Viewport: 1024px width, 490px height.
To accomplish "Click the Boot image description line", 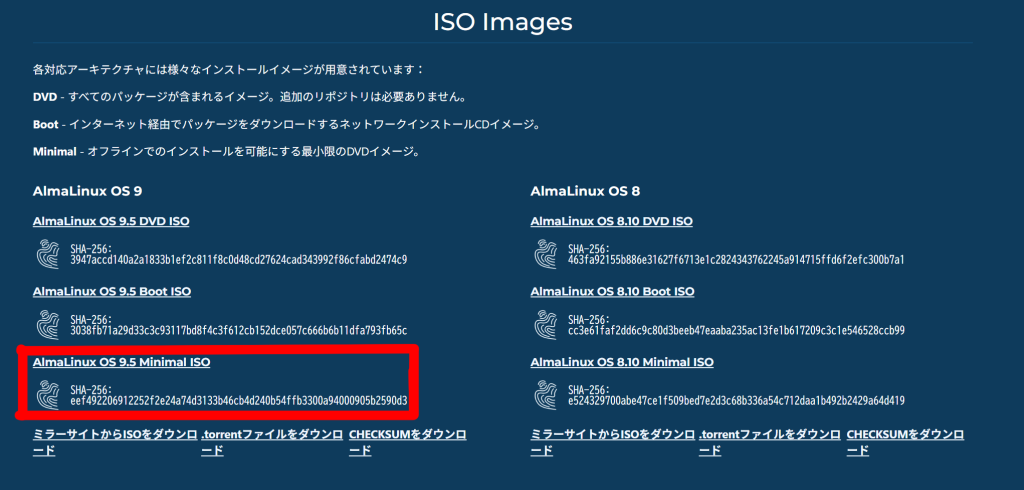I will point(286,125).
